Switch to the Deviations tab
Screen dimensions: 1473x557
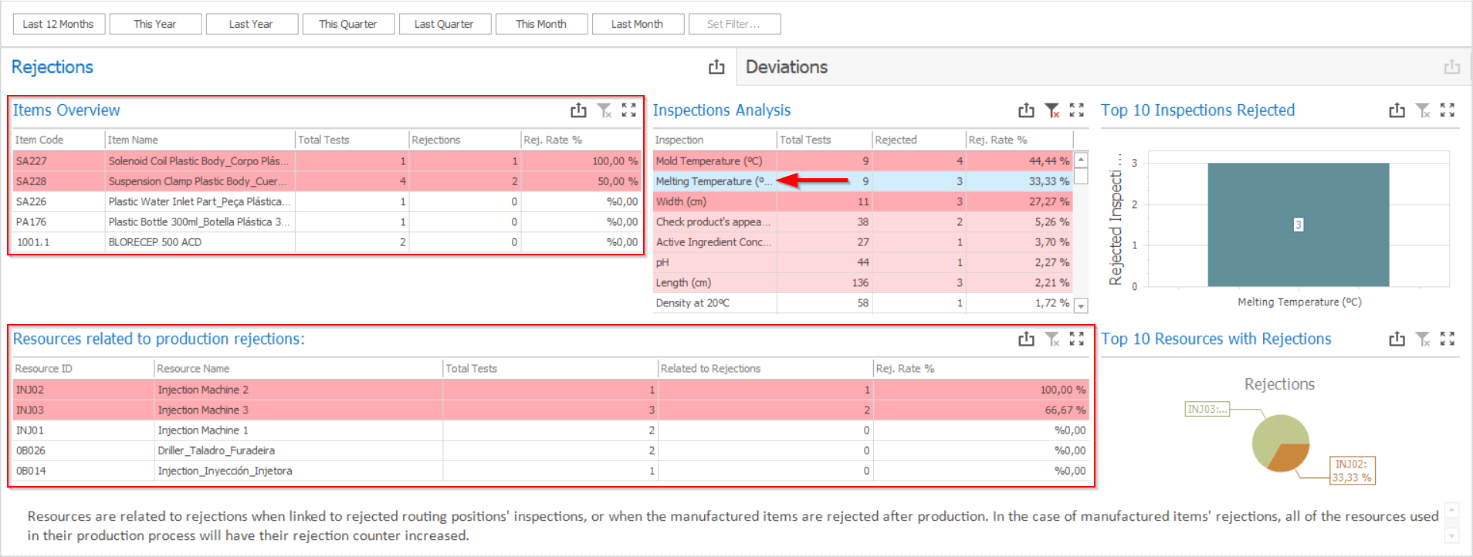[x=787, y=67]
